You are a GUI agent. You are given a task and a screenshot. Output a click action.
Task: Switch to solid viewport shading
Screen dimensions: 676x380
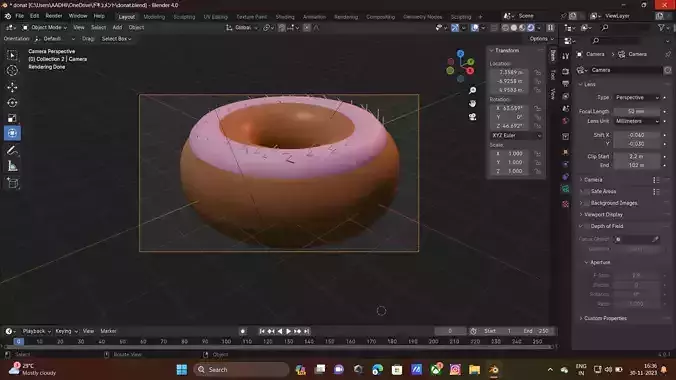[514, 28]
